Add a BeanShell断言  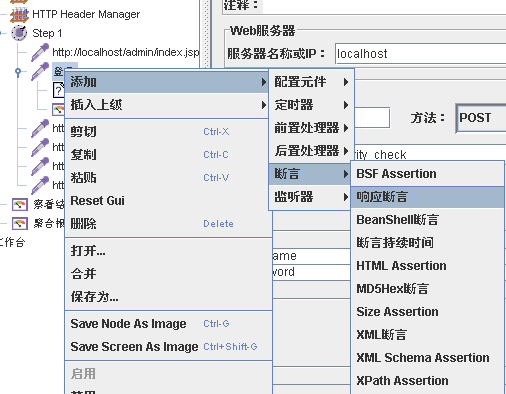click(x=427, y=220)
